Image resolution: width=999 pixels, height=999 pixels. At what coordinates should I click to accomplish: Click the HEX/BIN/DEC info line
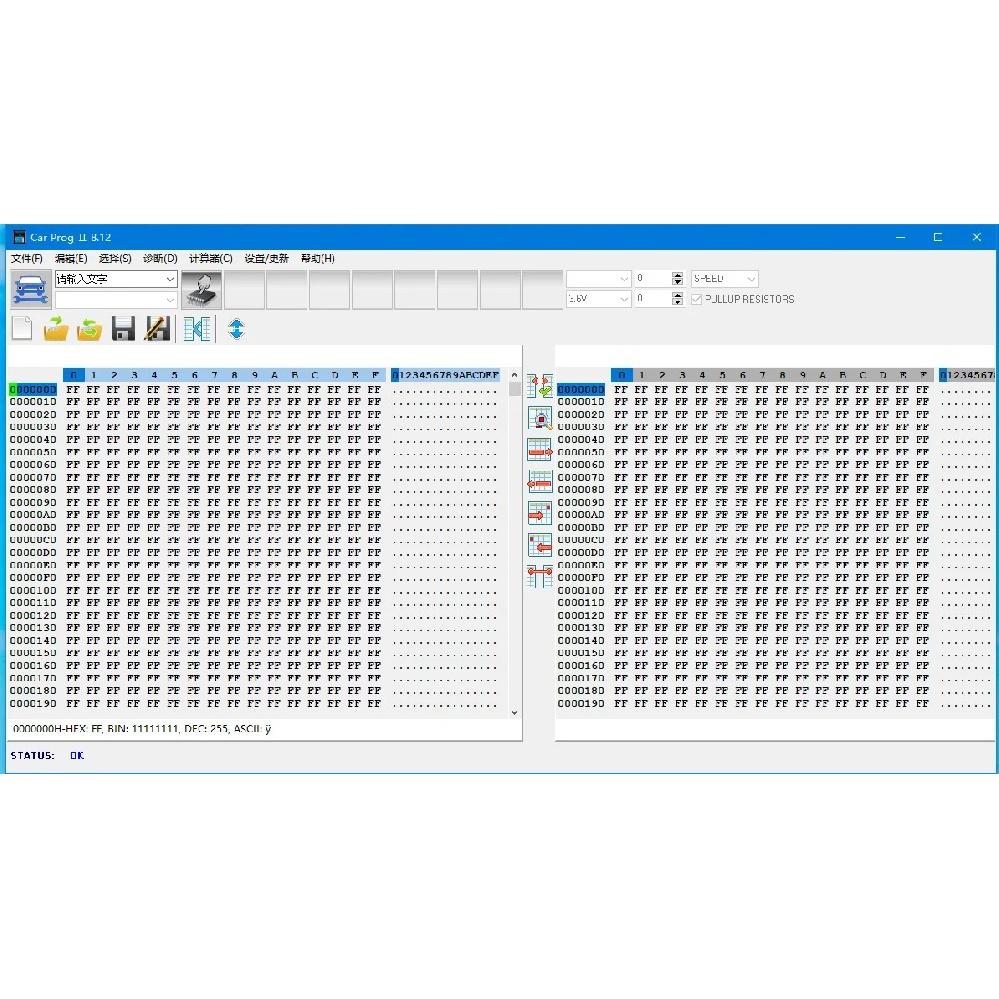coord(141,729)
